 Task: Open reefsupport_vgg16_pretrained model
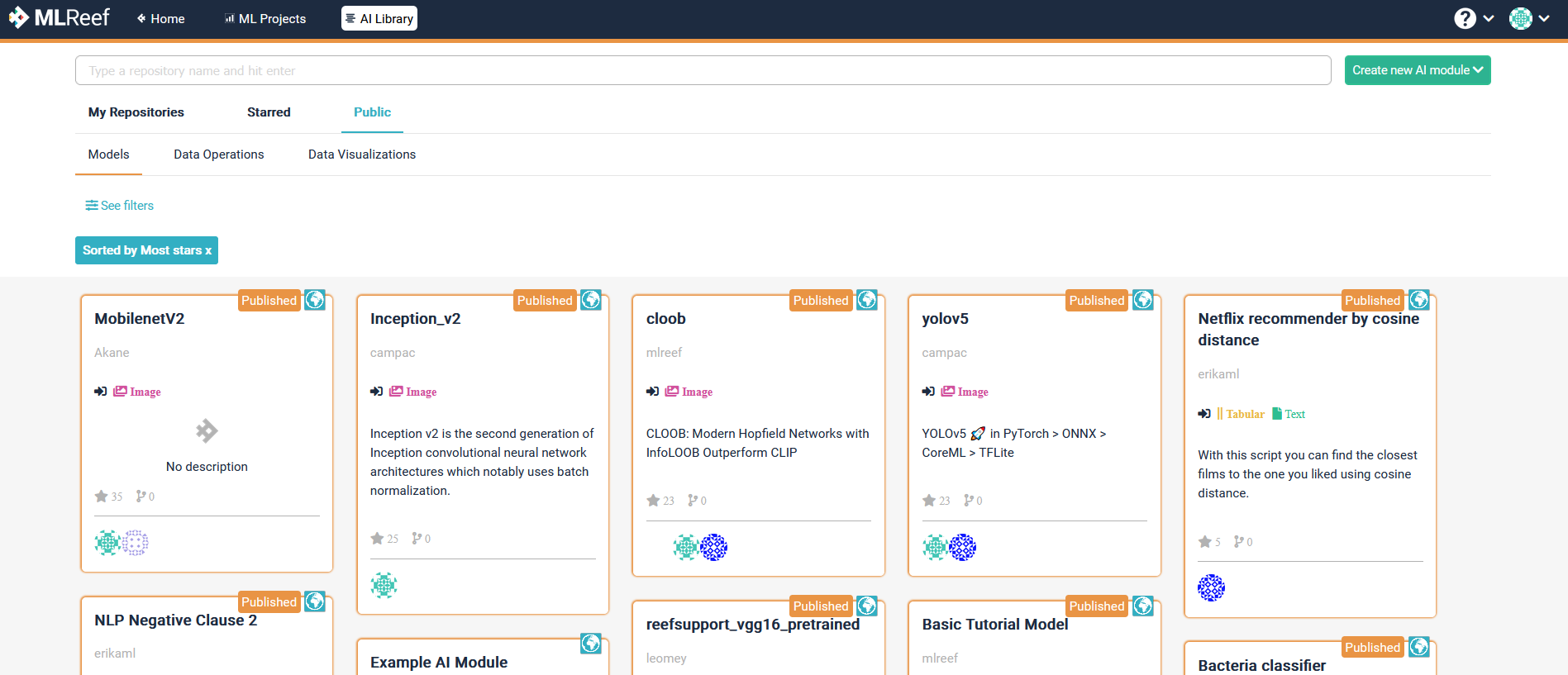coord(753,625)
